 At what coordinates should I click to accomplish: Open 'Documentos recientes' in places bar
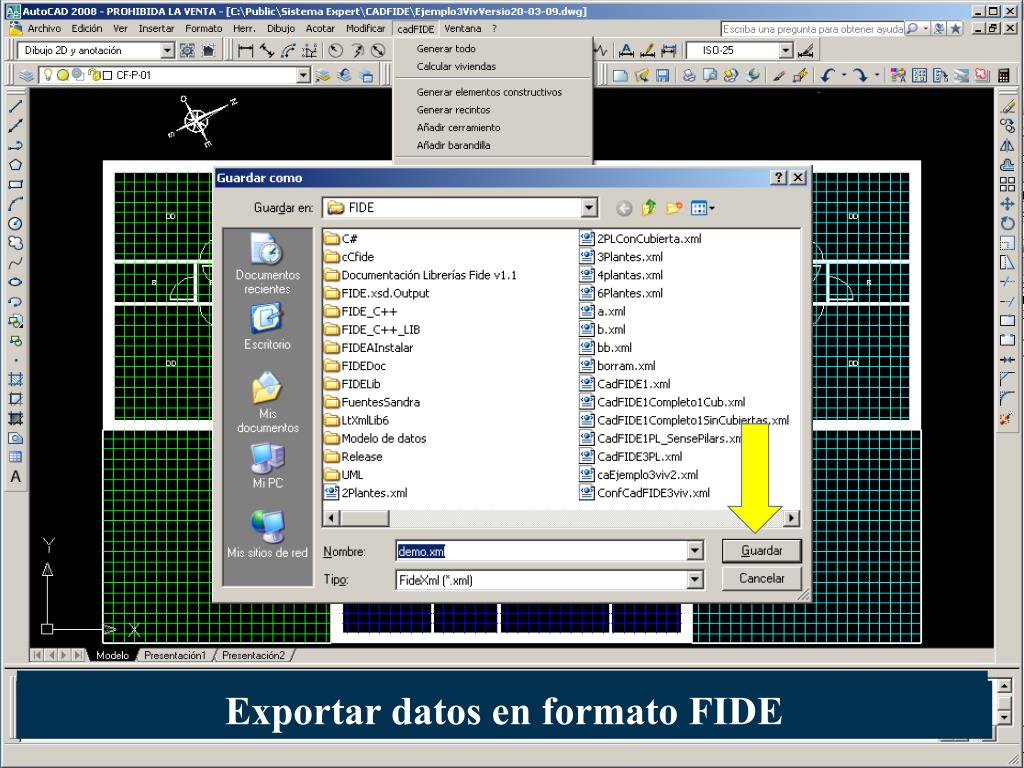point(268,263)
